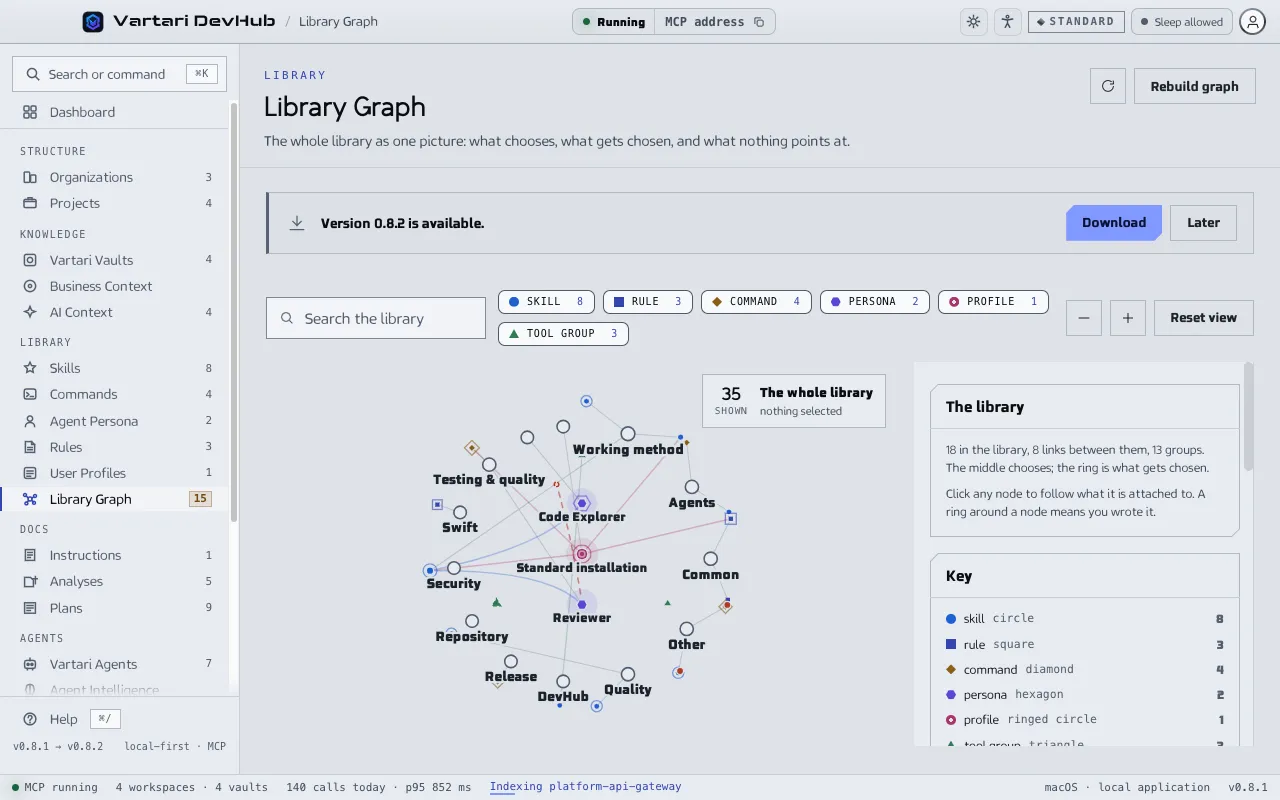This screenshot has width=1280, height=800.
Task: Toggle the PERSONA filter chip
Action: (875, 302)
